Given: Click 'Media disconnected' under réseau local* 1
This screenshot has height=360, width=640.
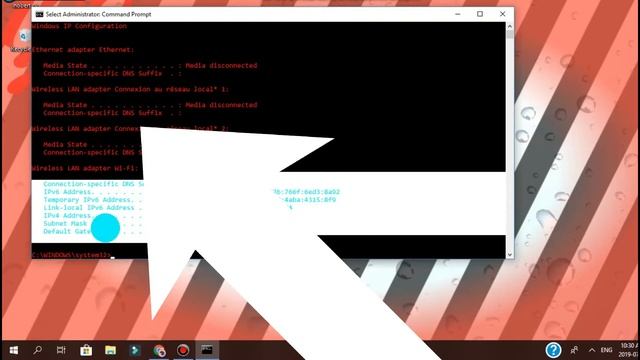Looking at the screenshot, I should (221, 105).
